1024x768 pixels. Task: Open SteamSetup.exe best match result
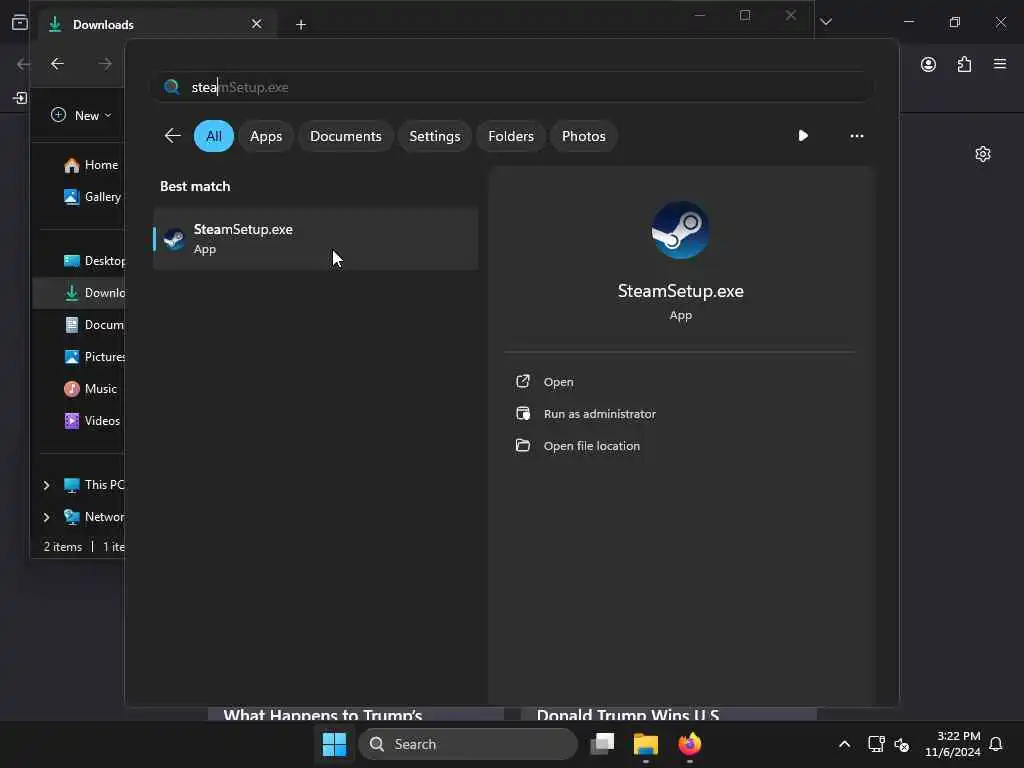pos(315,239)
